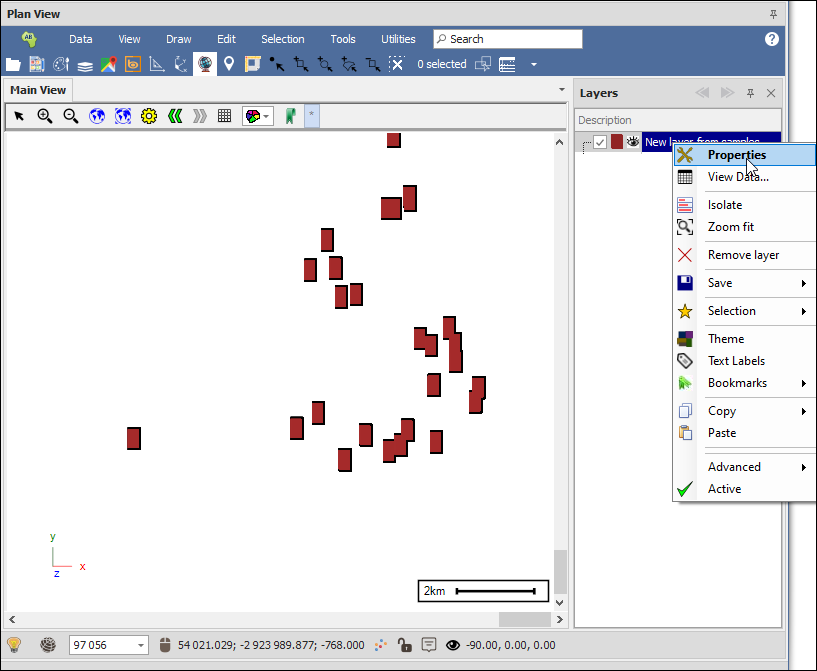
Task: Click the green previous view arrows
Action: [175, 116]
